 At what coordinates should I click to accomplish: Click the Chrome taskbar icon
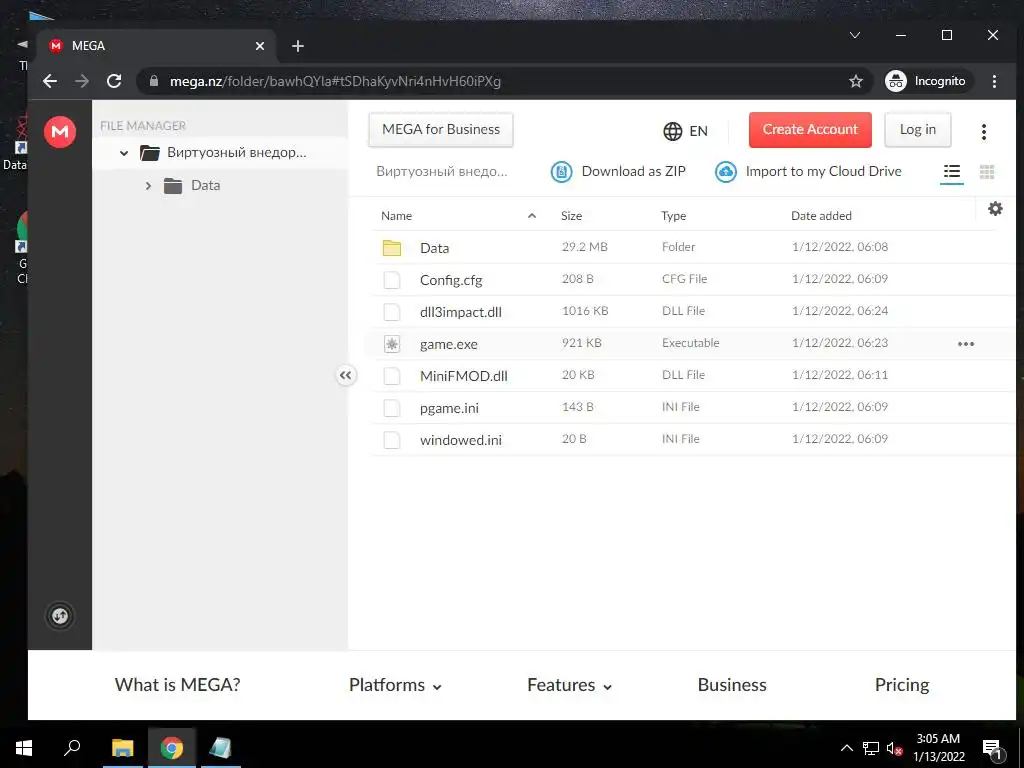pos(172,748)
